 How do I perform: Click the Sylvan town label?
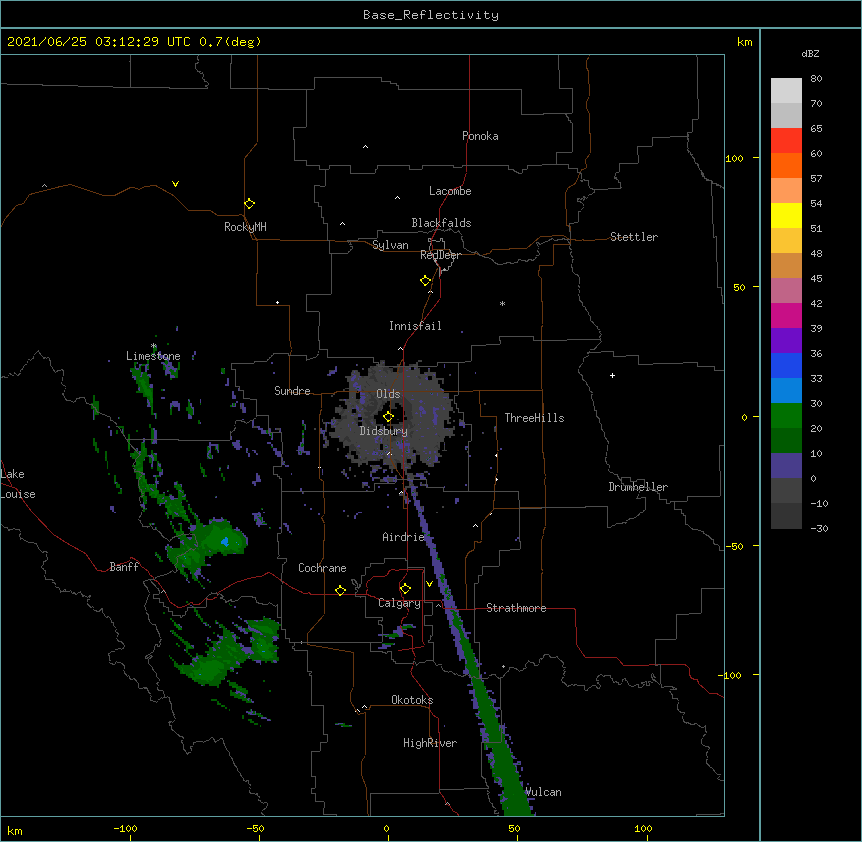click(390, 245)
